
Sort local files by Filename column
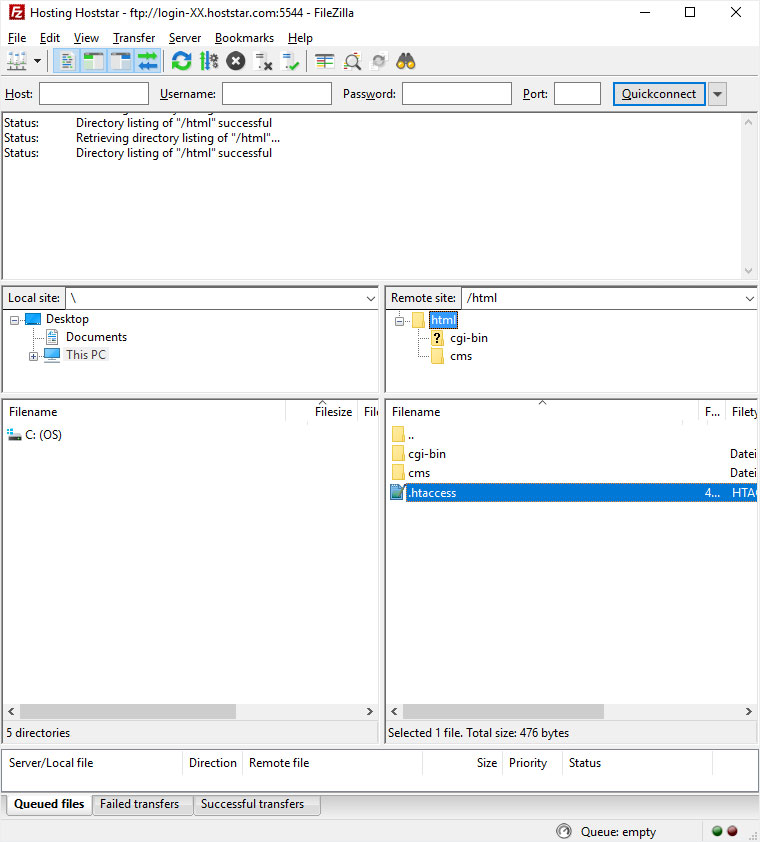coord(144,412)
